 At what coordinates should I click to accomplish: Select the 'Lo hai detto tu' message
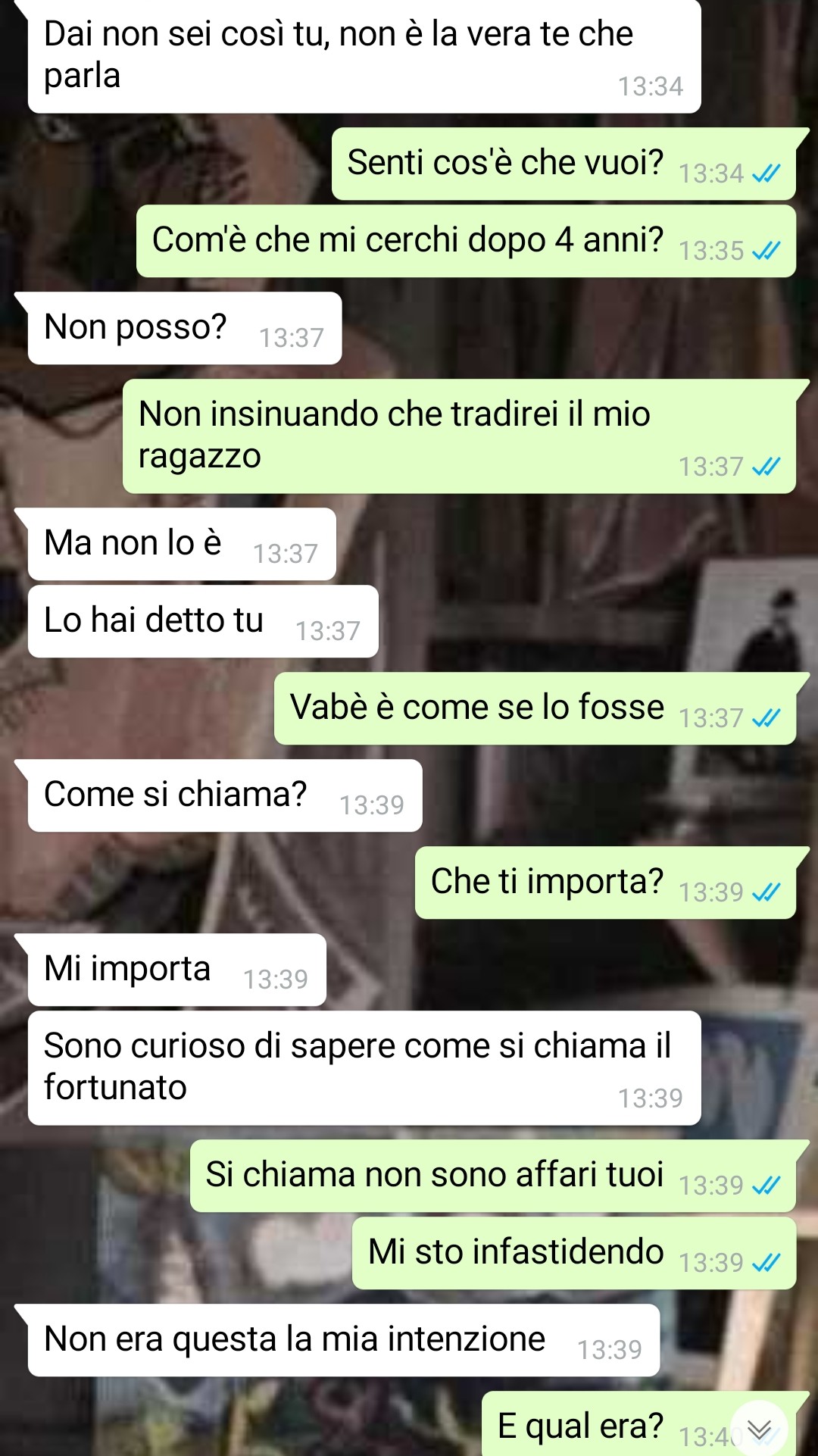203,621
